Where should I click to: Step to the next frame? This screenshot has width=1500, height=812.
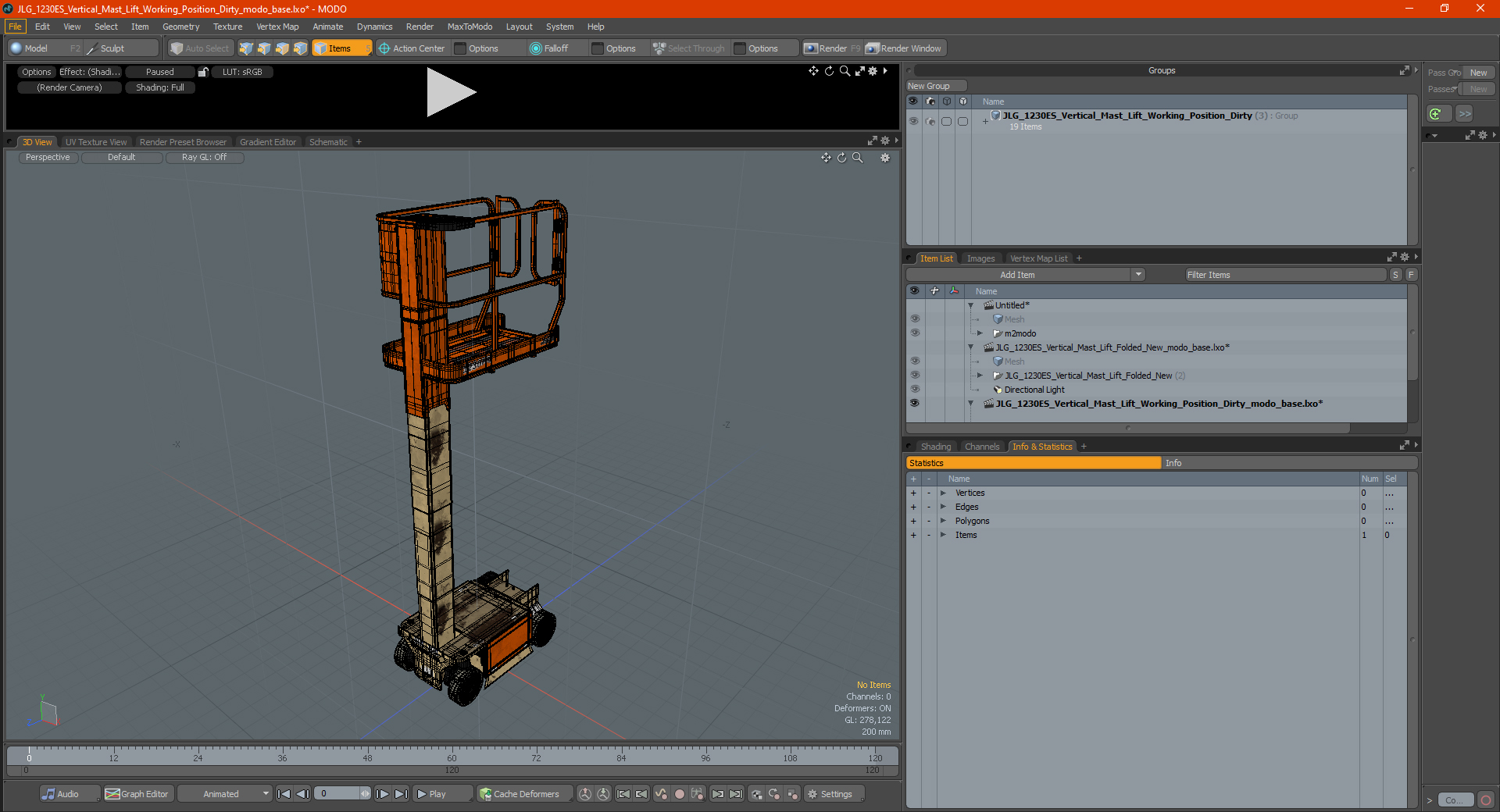pos(382,794)
